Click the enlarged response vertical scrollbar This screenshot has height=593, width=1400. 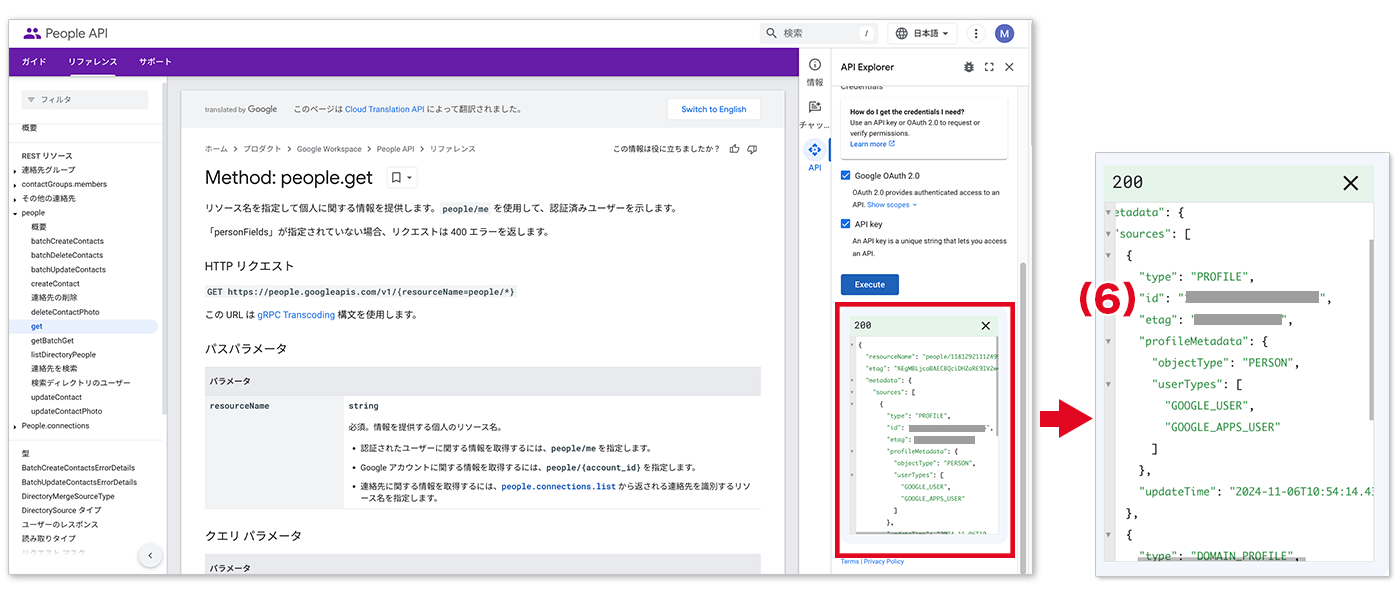pyautogui.click(x=1373, y=330)
